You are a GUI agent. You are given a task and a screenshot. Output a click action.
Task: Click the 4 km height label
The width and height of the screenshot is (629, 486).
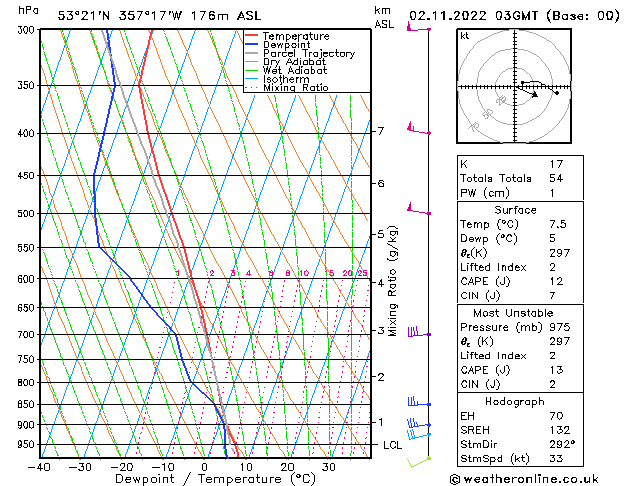380,283
